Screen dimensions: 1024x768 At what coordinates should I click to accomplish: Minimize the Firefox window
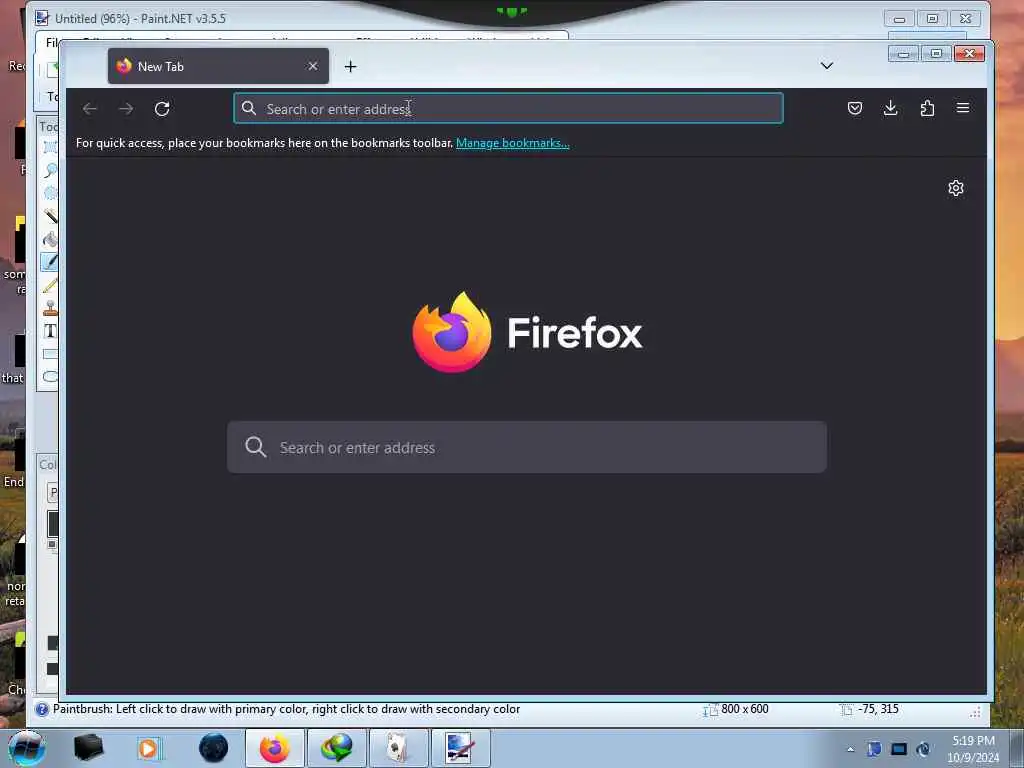[903, 54]
